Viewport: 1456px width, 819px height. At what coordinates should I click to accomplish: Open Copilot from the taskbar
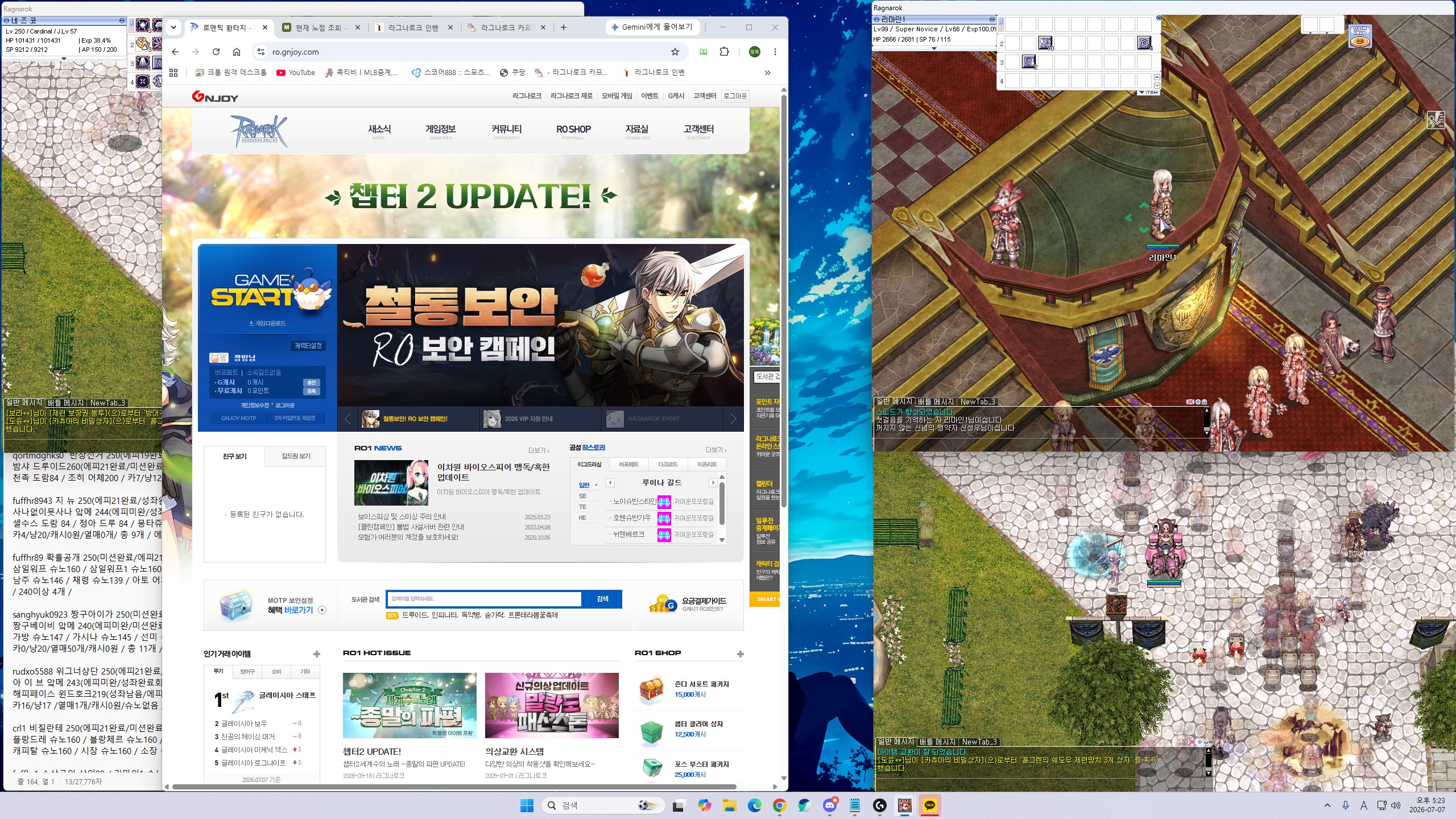[705, 805]
